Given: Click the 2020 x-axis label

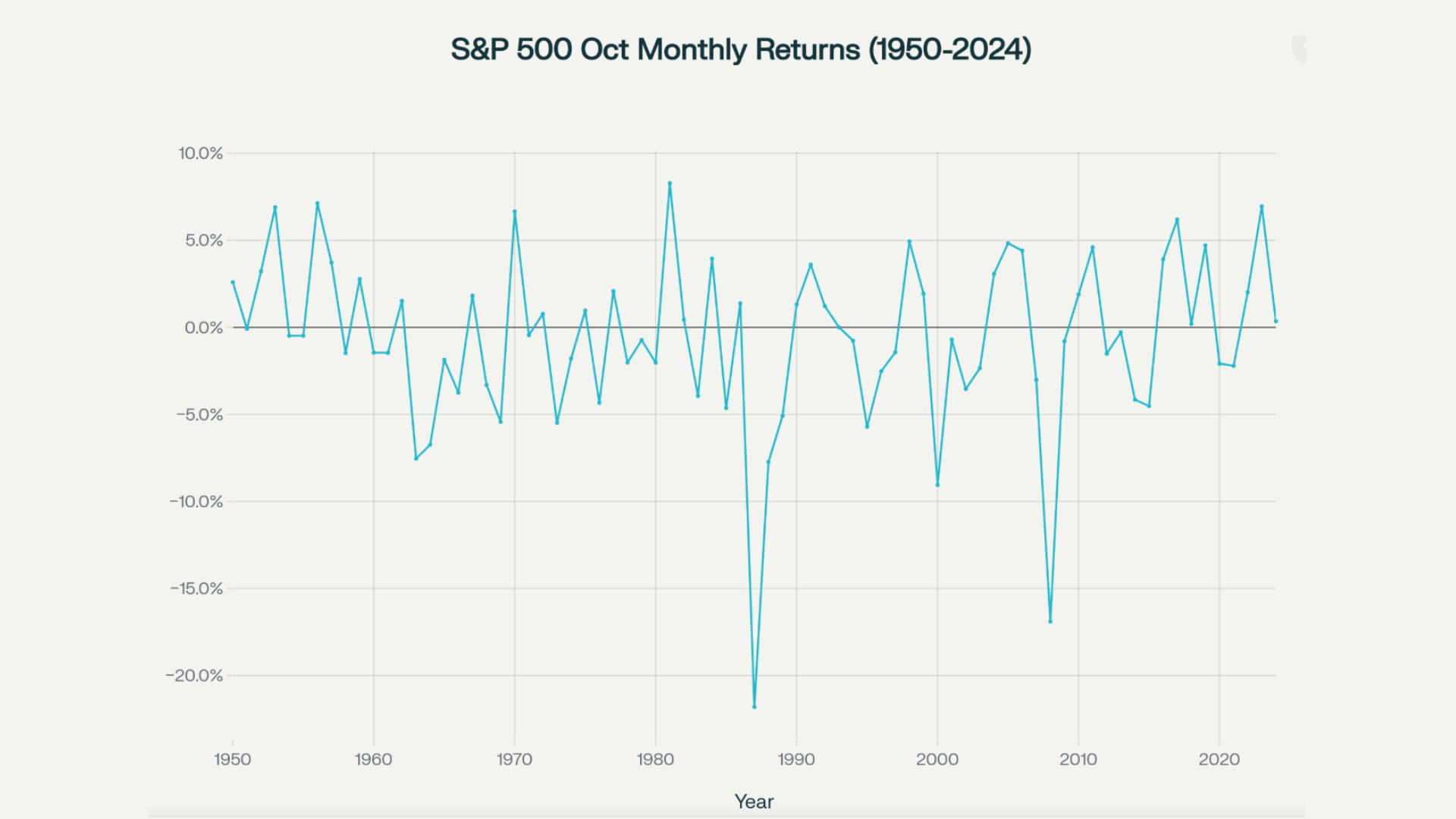Looking at the screenshot, I should pos(1219,759).
